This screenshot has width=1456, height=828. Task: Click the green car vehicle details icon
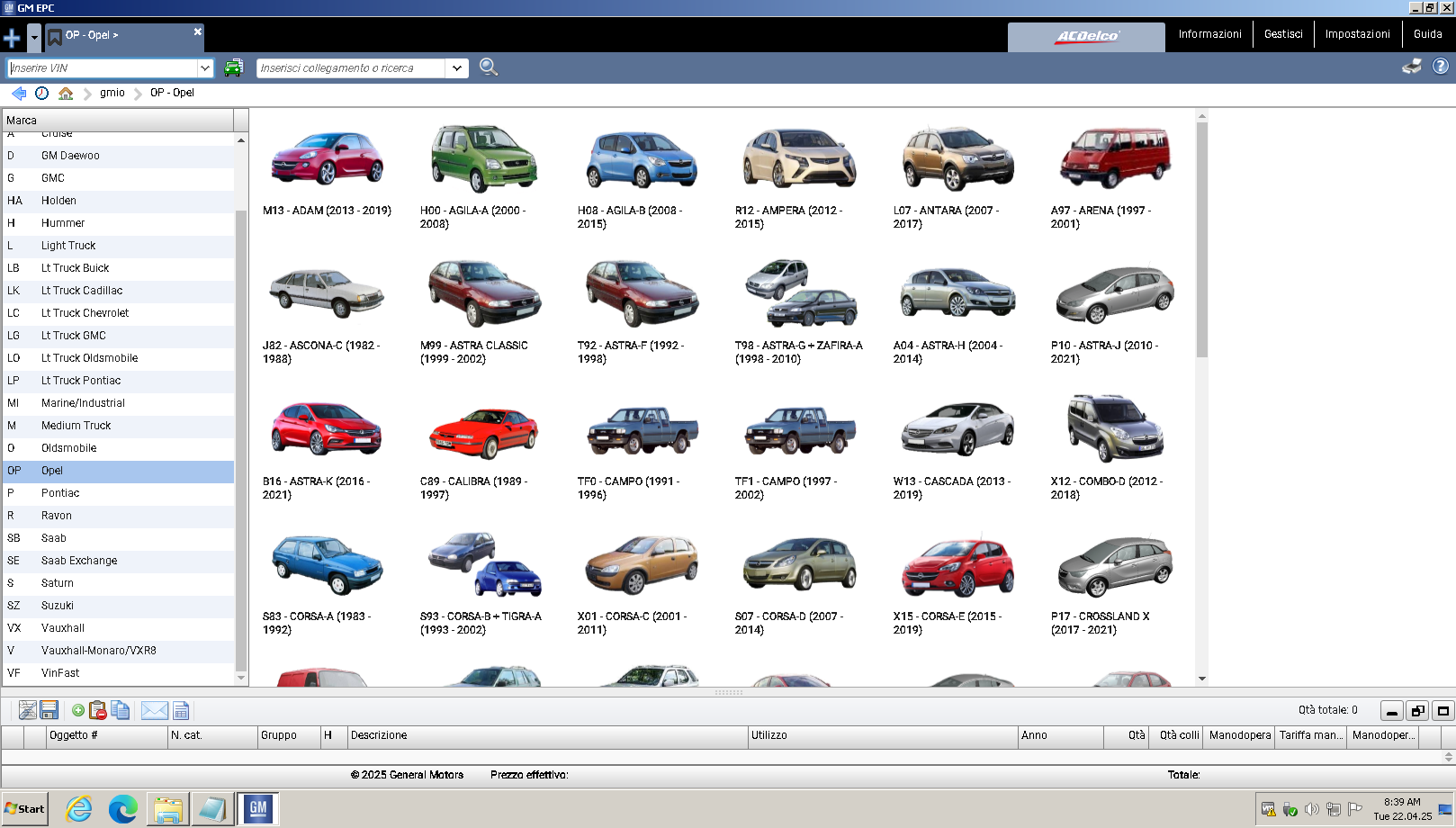point(233,67)
